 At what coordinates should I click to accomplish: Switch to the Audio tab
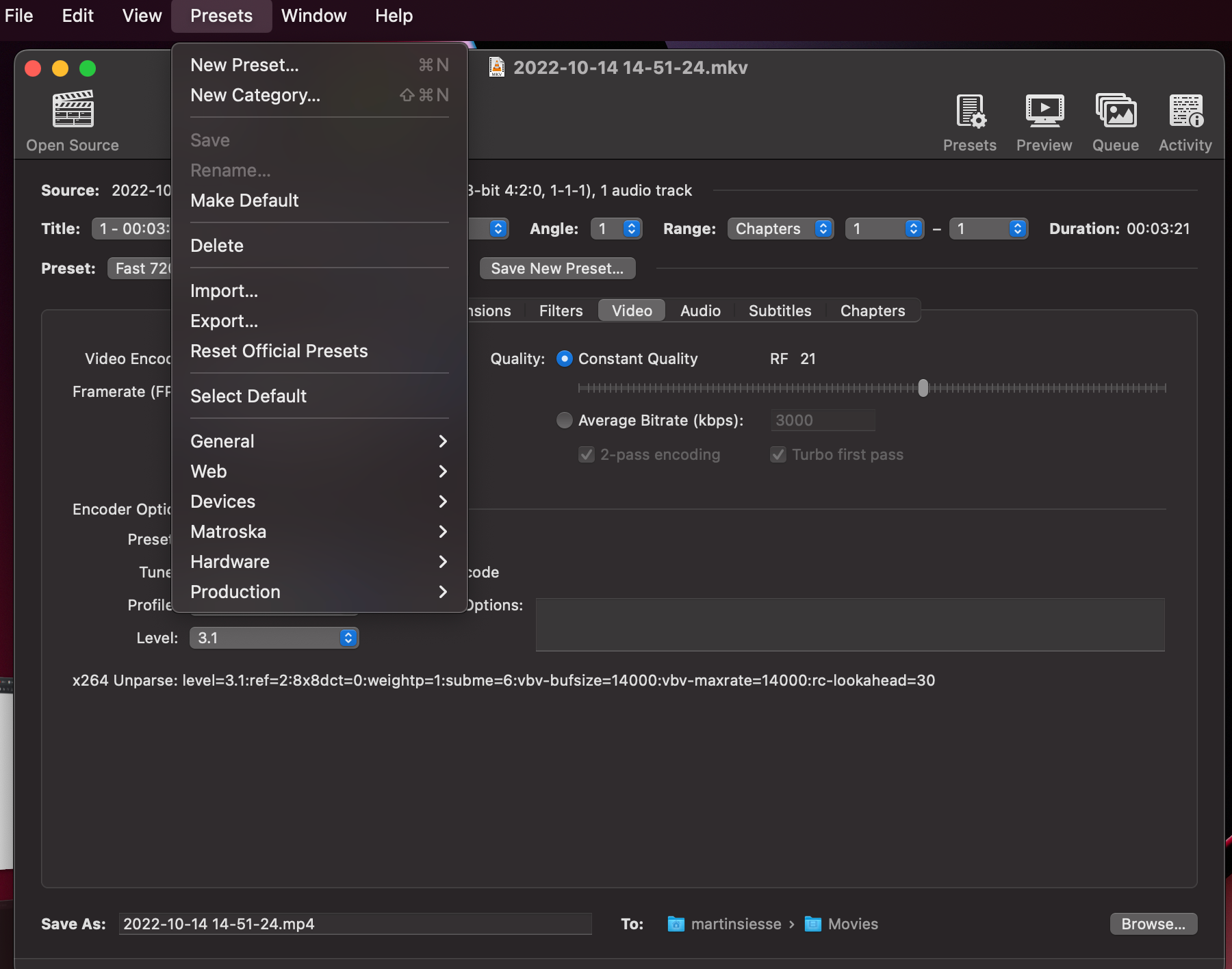(x=700, y=311)
